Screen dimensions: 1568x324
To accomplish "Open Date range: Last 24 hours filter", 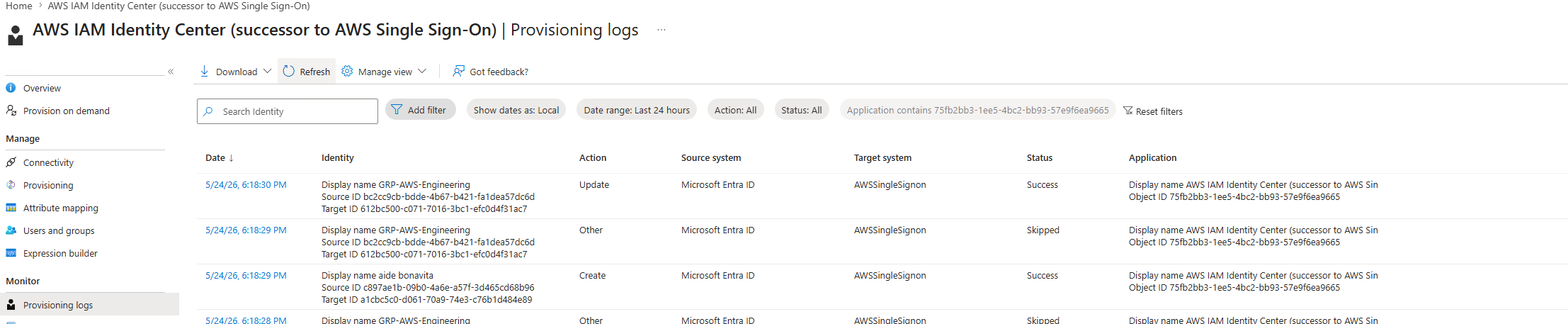I will click(x=637, y=110).
